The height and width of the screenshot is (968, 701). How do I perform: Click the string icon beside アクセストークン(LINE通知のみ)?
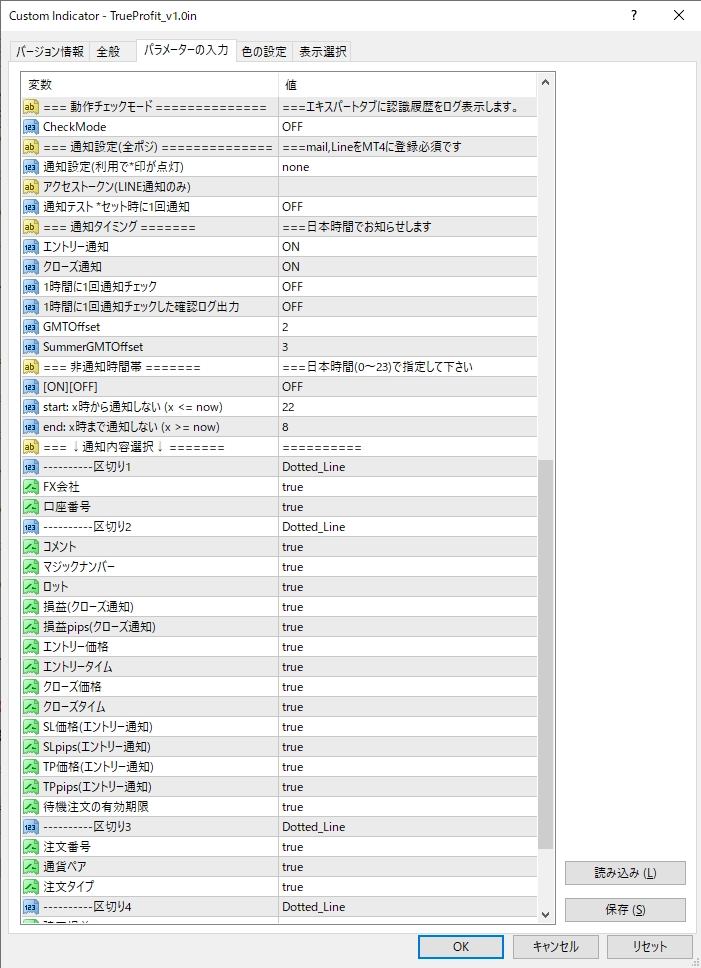tap(31, 187)
